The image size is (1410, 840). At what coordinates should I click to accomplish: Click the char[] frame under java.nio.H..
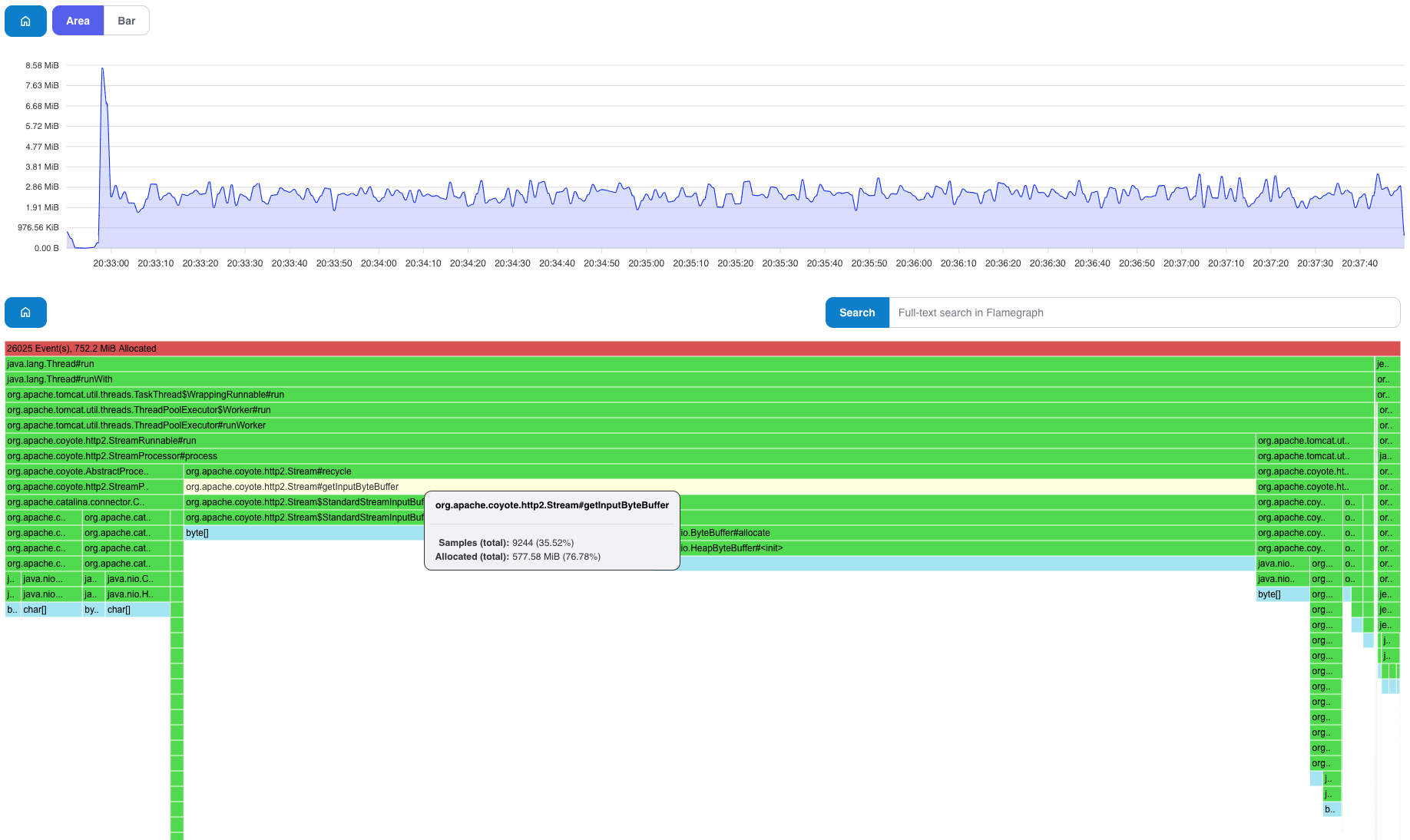(137, 610)
